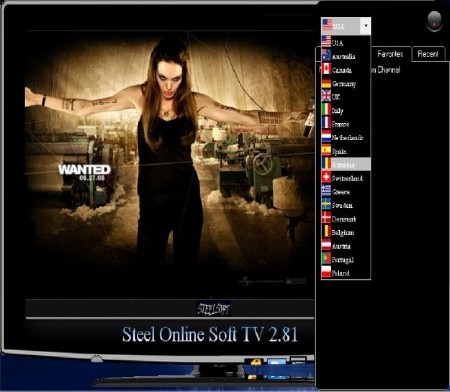Viewport: 450px width, 392px height.
Task: Pick Canada from the country list
Action: pos(346,70)
